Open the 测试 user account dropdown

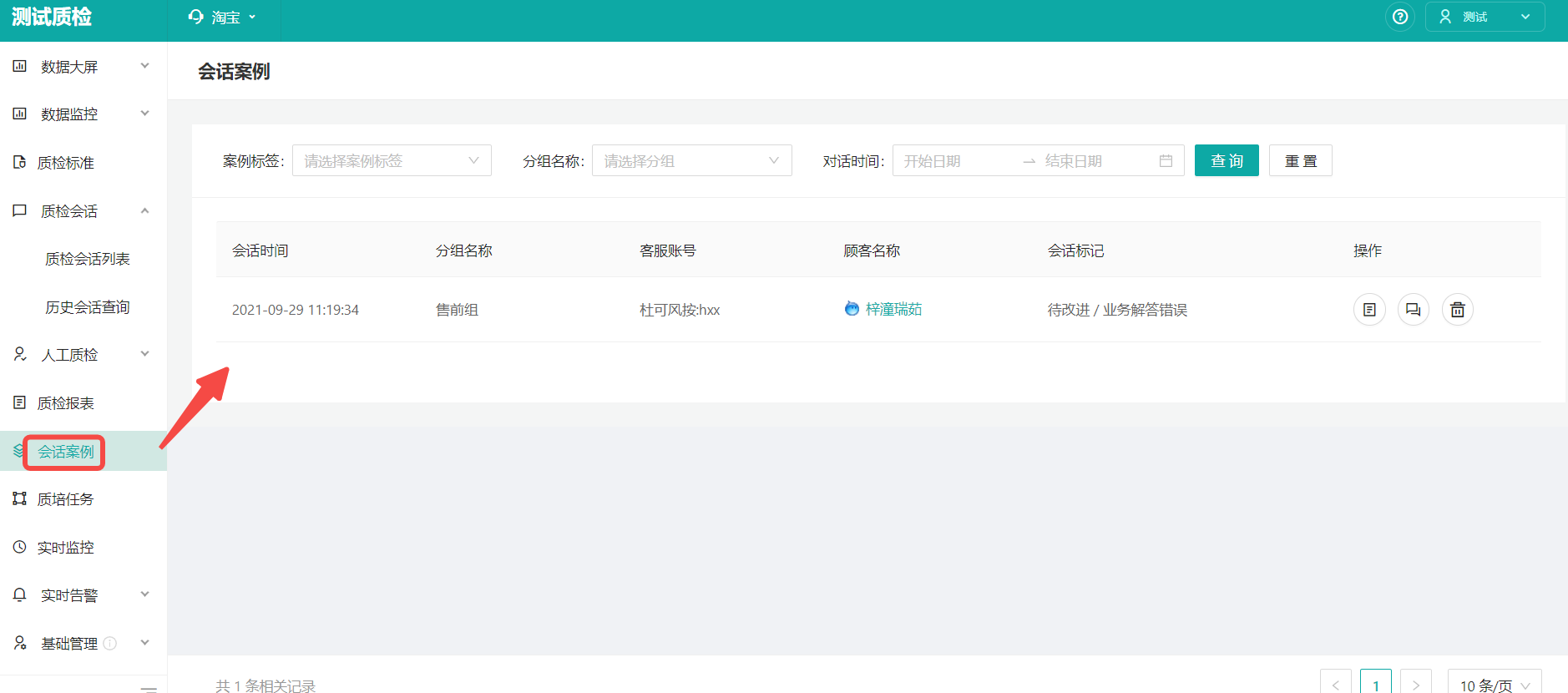pos(1485,17)
